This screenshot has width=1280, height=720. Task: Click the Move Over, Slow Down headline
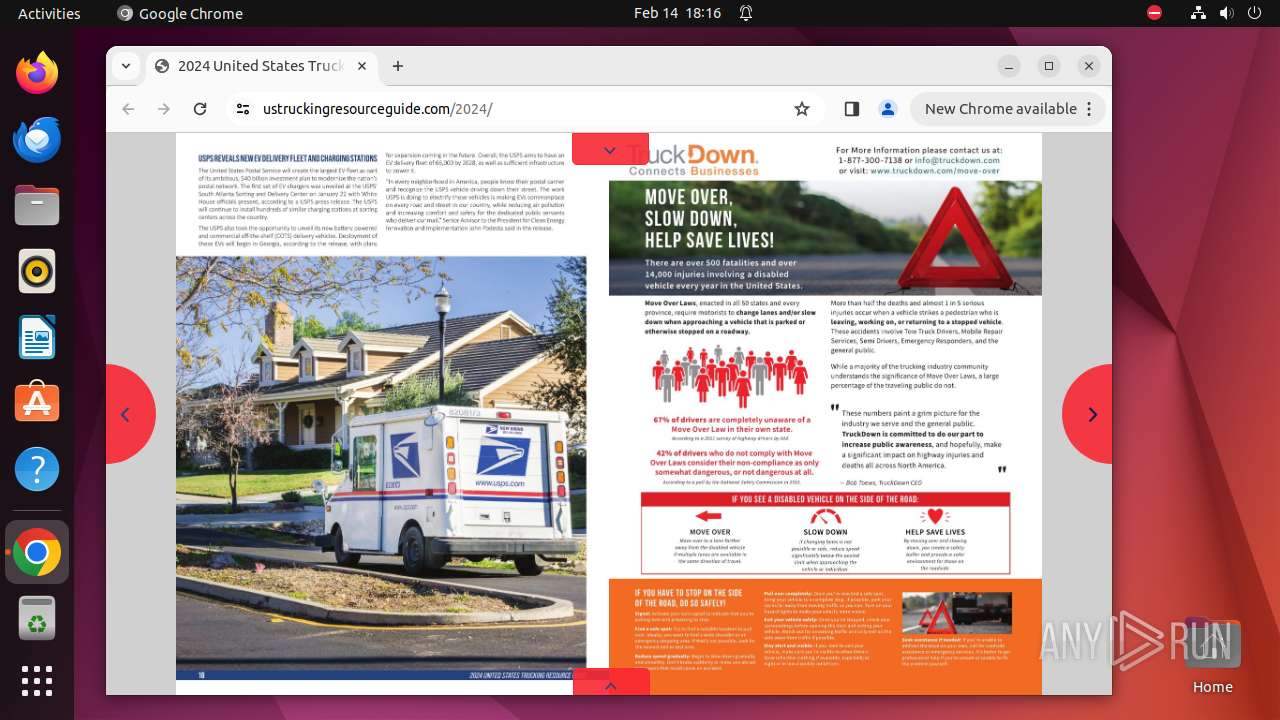(709, 219)
